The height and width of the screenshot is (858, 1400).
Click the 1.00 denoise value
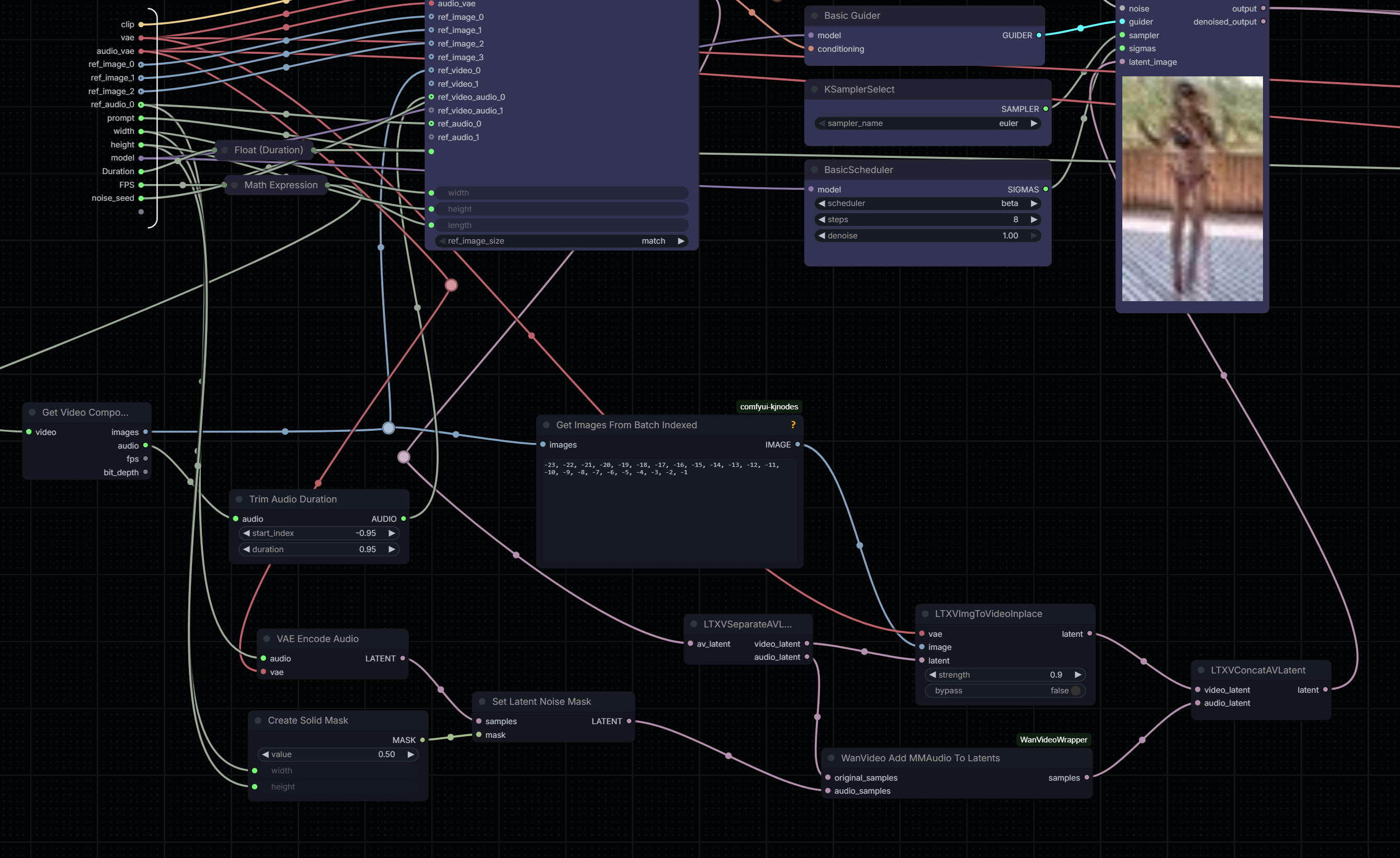click(1010, 236)
